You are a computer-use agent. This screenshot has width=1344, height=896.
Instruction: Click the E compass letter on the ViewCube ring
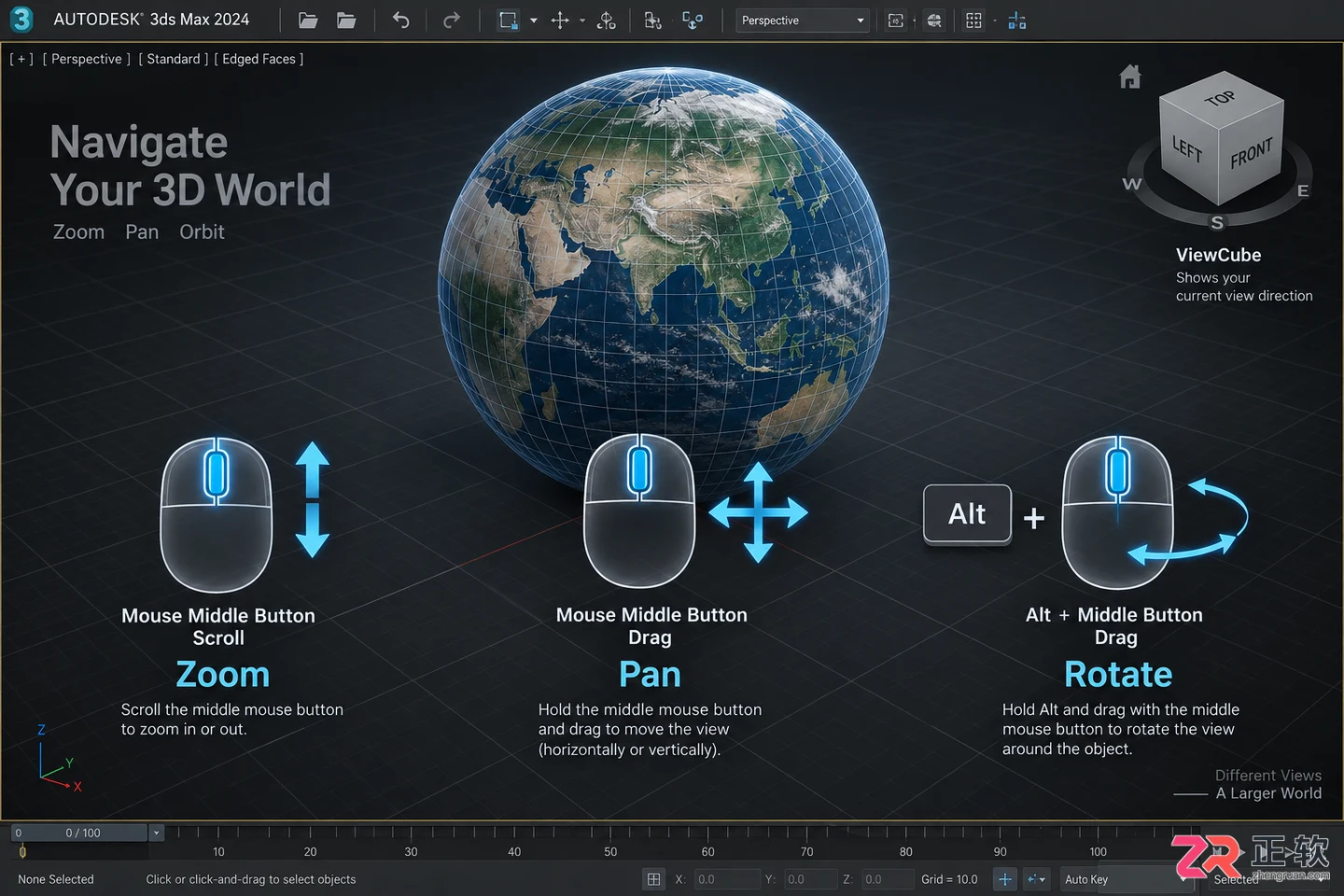click(x=1303, y=191)
